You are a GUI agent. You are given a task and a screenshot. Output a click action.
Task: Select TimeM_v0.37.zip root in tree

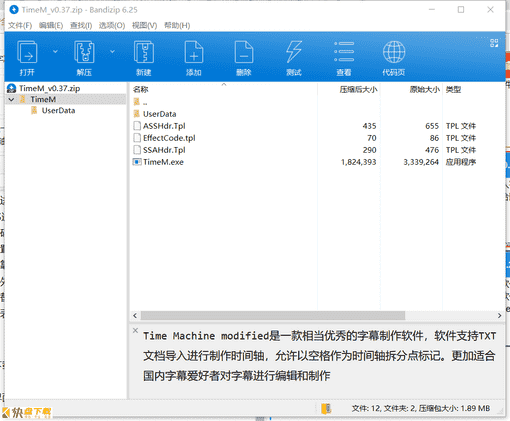(49, 88)
